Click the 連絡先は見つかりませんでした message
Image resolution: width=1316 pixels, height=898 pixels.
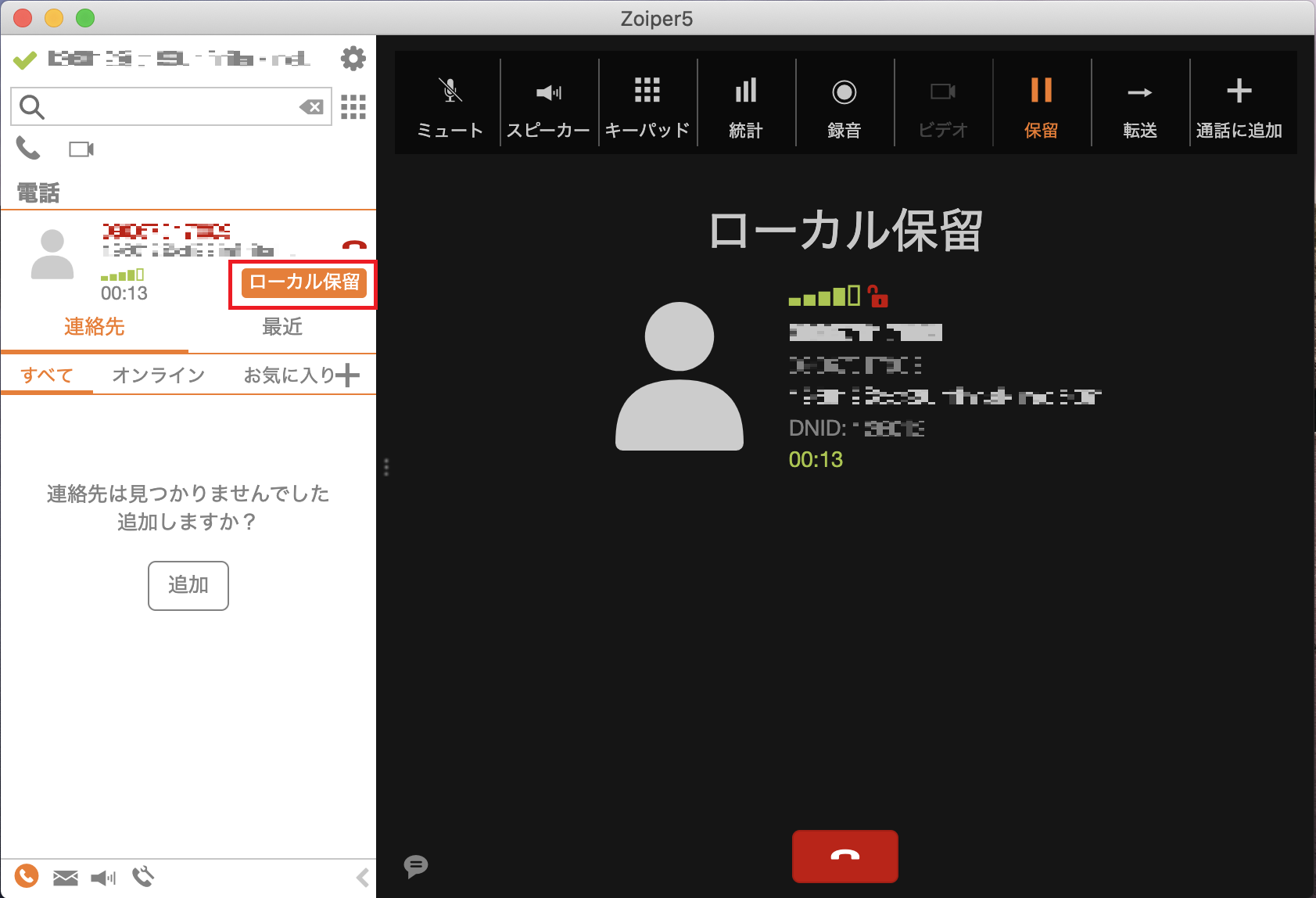188,494
